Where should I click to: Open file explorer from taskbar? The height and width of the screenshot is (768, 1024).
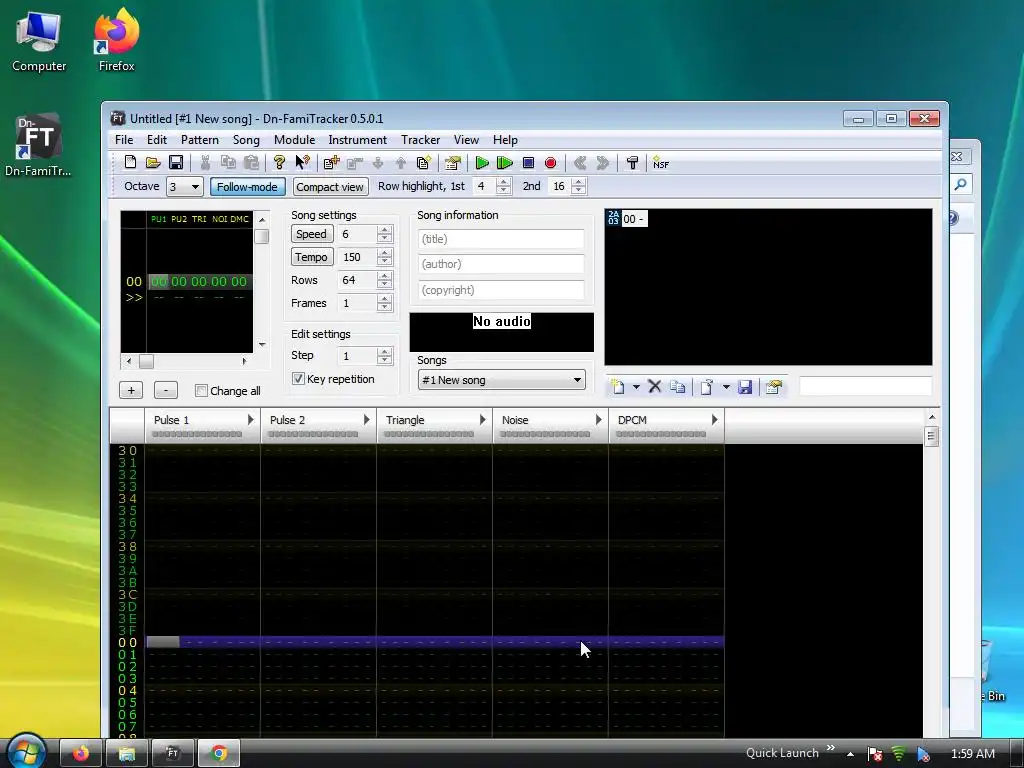126,753
